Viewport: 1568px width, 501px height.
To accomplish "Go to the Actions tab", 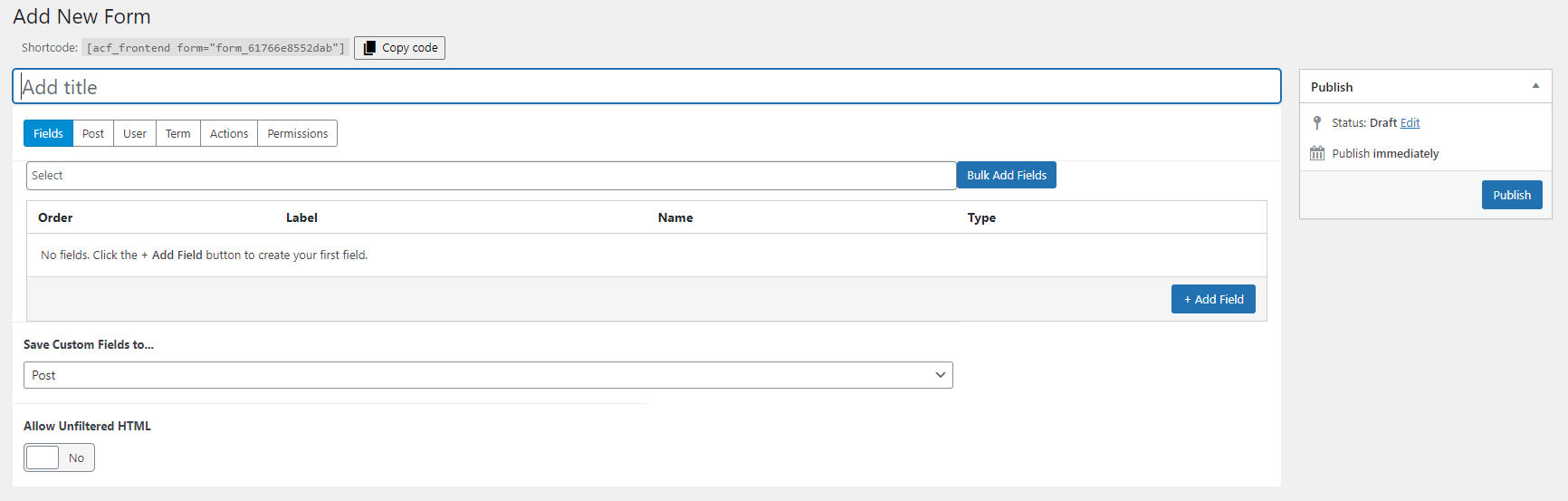I will [x=229, y=133].
